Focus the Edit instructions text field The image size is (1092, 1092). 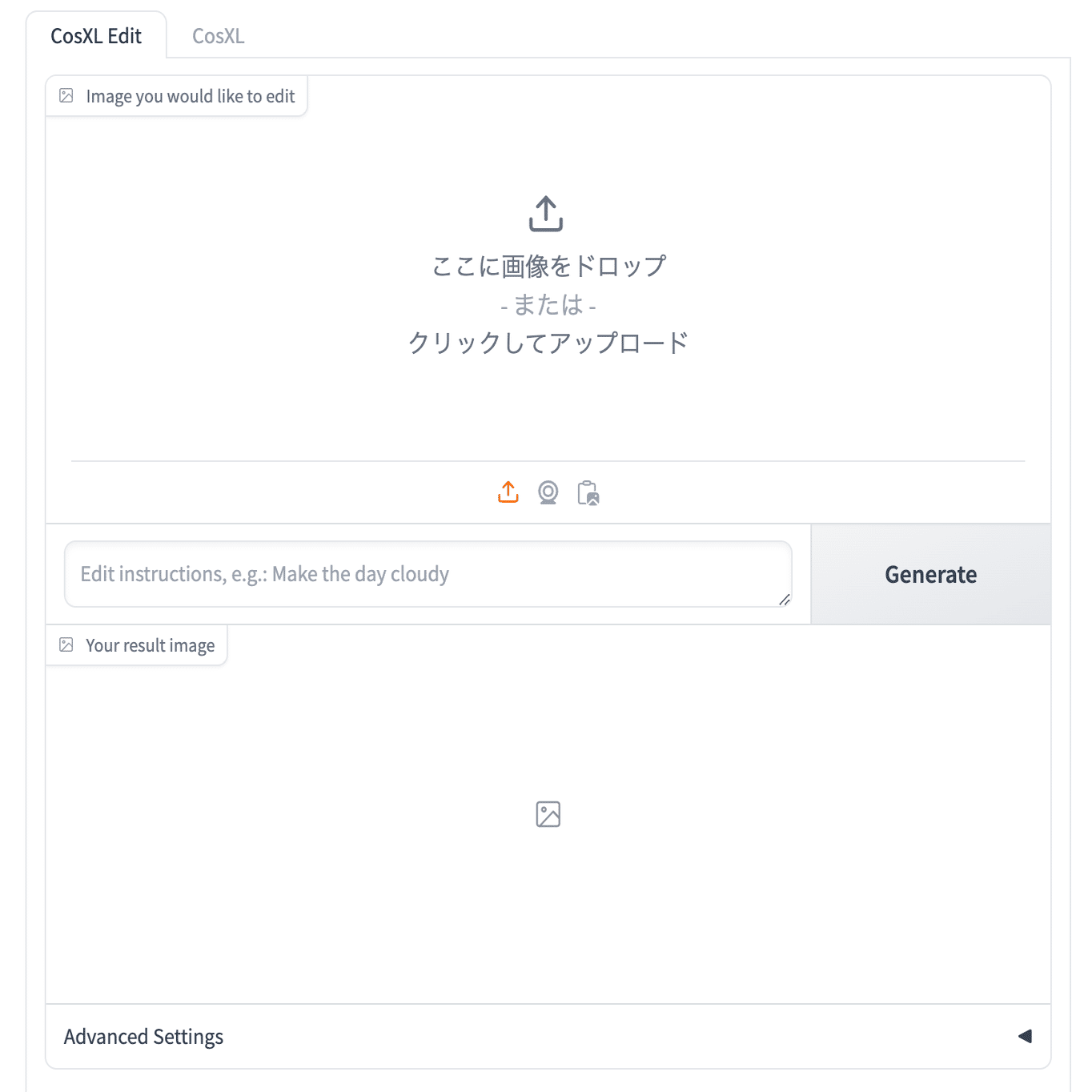[x=416, y=574]
